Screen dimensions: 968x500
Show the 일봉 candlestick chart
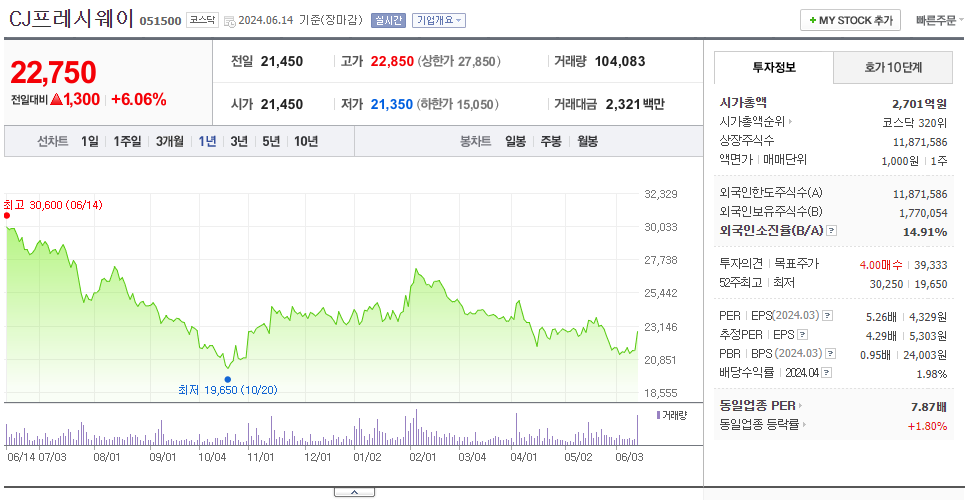click(x=515, y=141)
